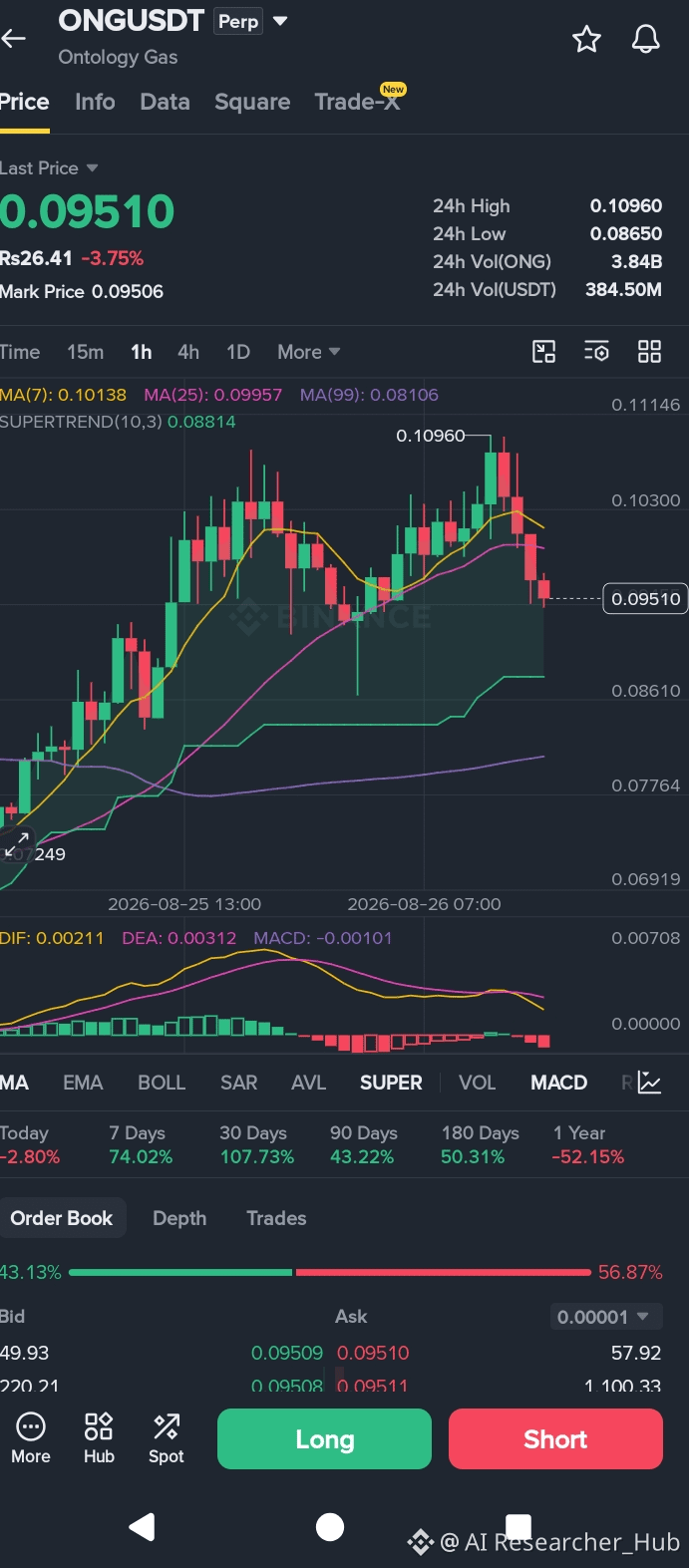This screenshot has height=1568, width=689.
Task: Tap the bid/ask ratio bar
Action: [330, 1272]
